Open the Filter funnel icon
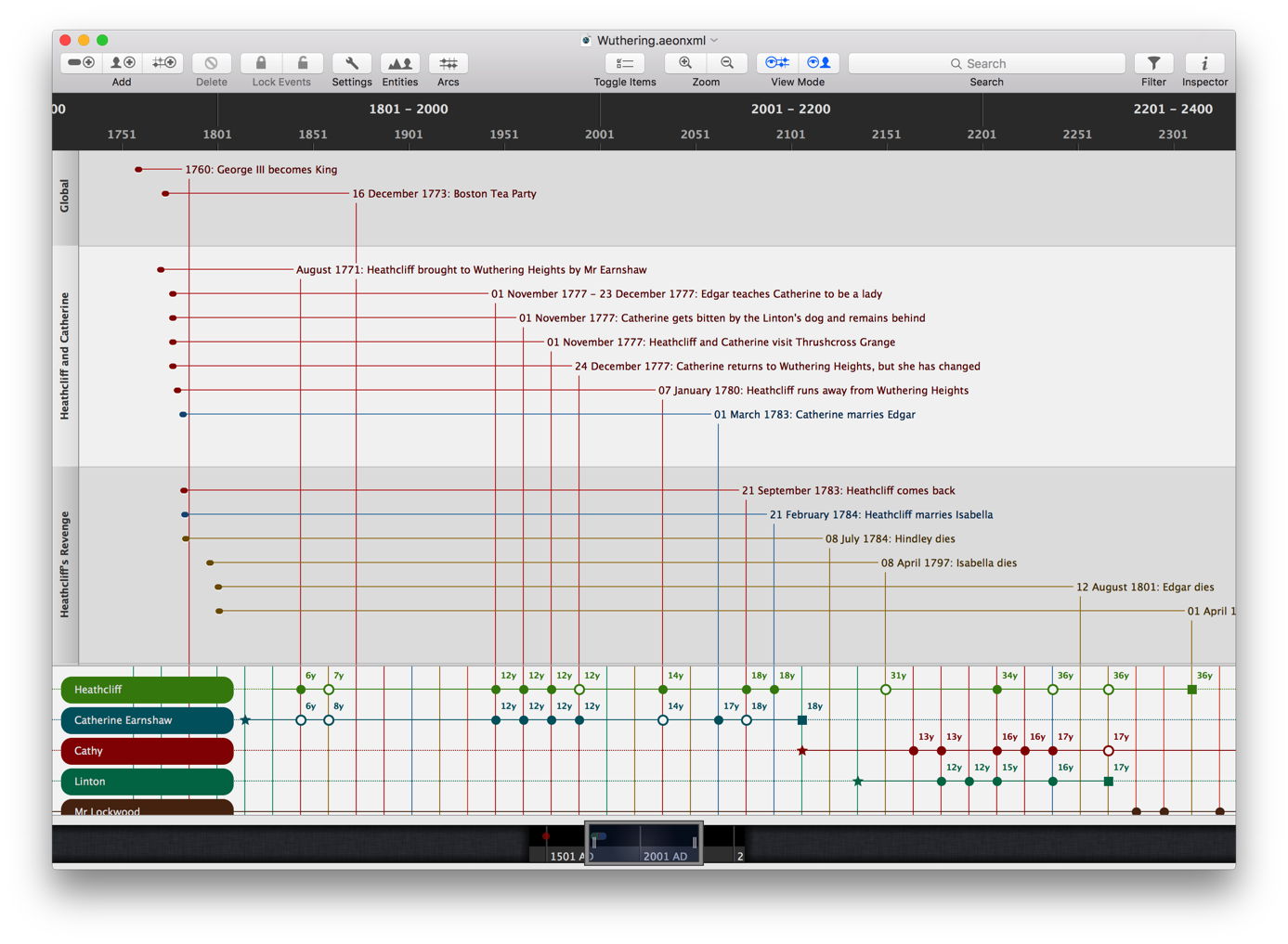1288x944 pixels. 1153,63
